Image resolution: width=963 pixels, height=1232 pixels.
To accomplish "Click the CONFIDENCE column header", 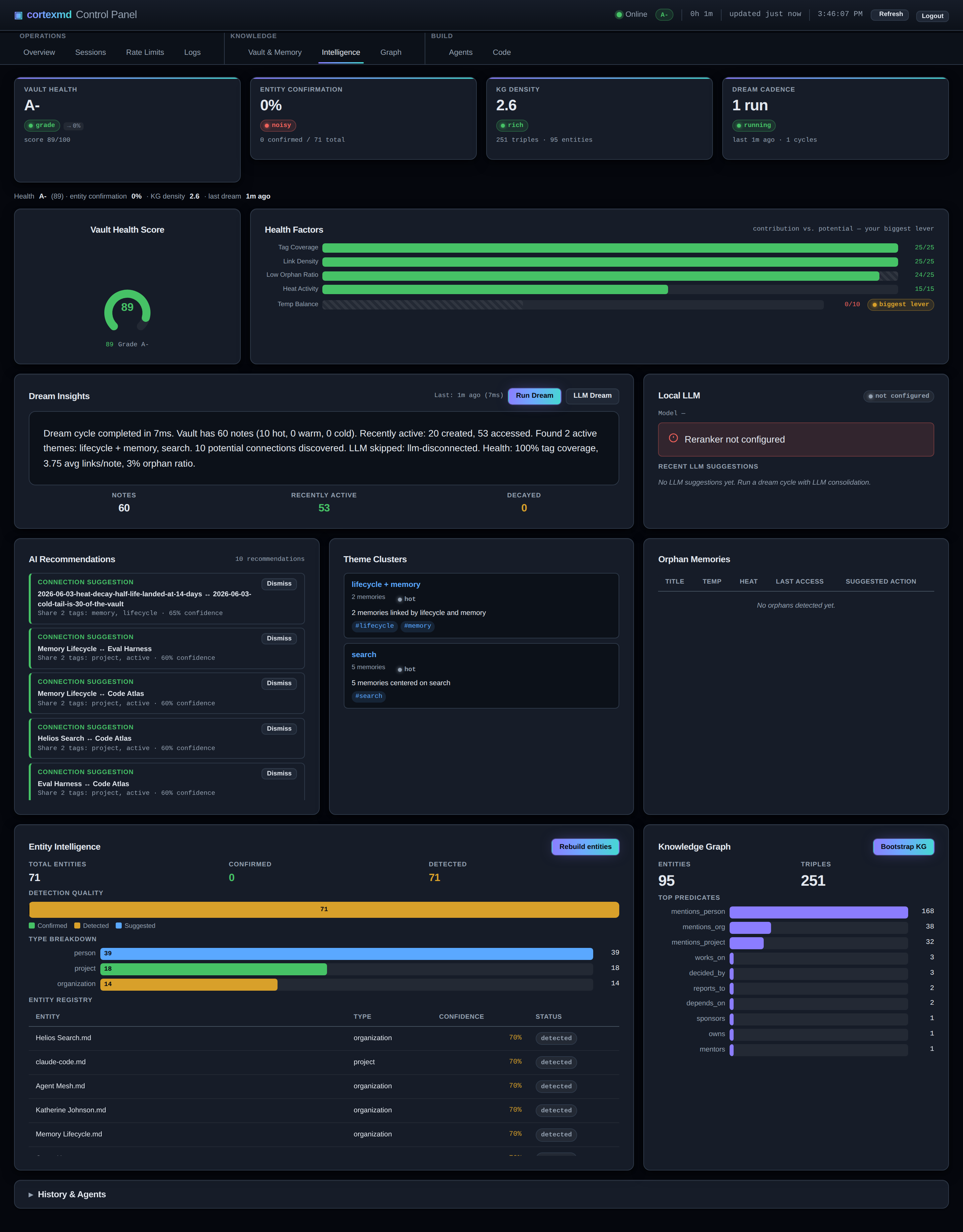I will (x=461, y=1016).
